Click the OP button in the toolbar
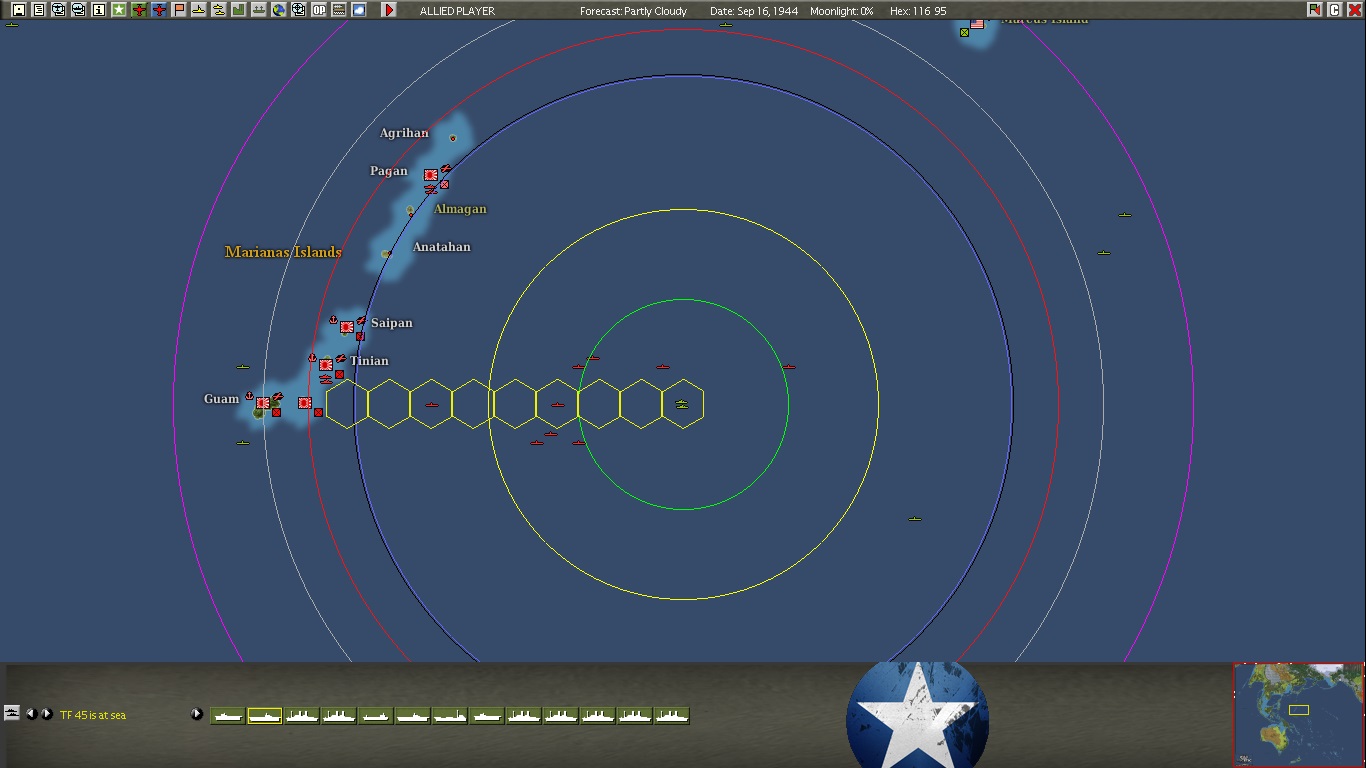1366x768 pixels. (319, 10)
